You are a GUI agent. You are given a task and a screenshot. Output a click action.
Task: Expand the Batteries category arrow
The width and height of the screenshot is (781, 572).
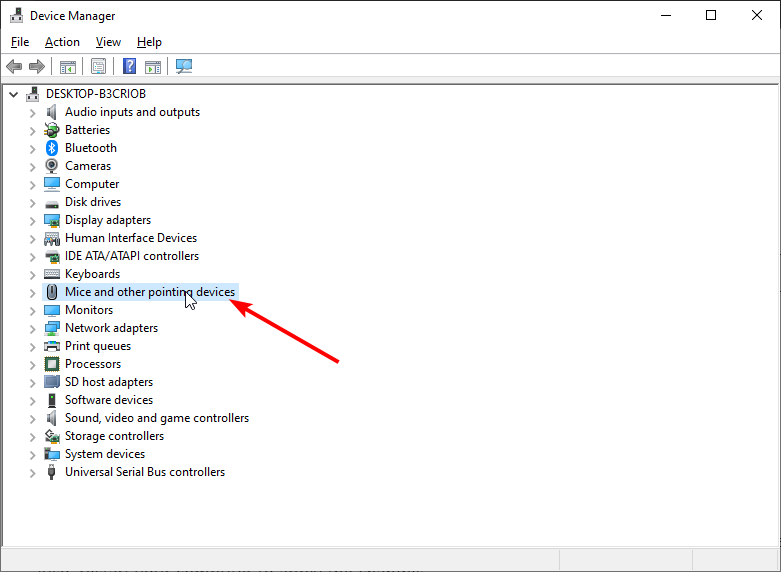click(32, 131)
